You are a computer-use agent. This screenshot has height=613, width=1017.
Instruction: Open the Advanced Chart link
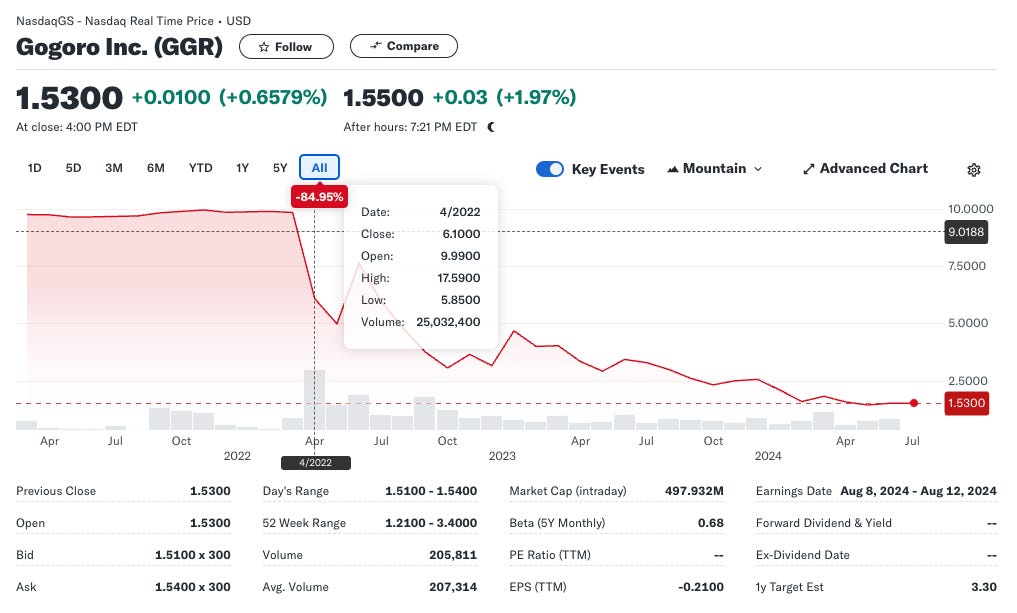click(865, 169)
